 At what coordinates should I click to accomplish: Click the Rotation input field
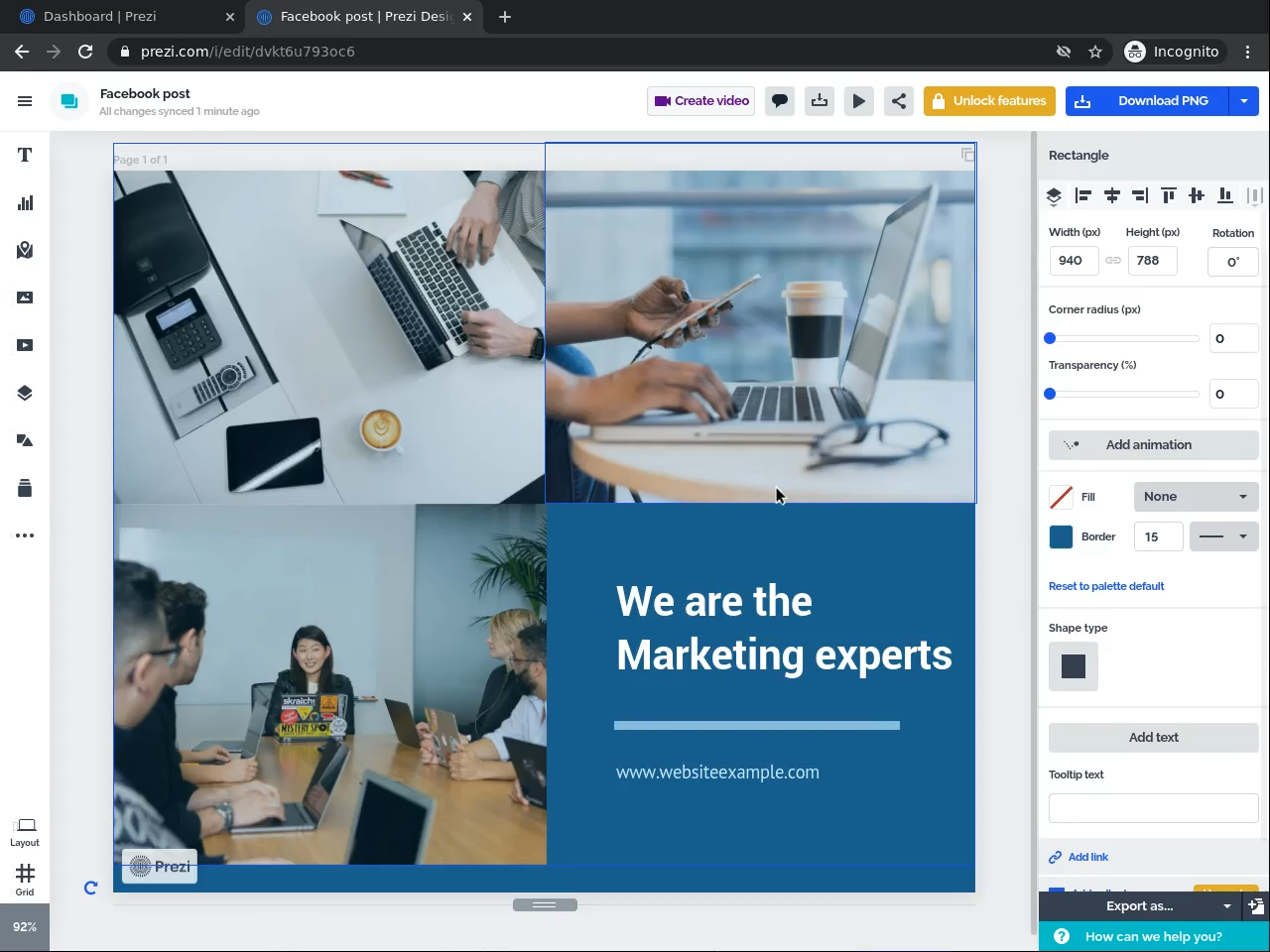1233,262
